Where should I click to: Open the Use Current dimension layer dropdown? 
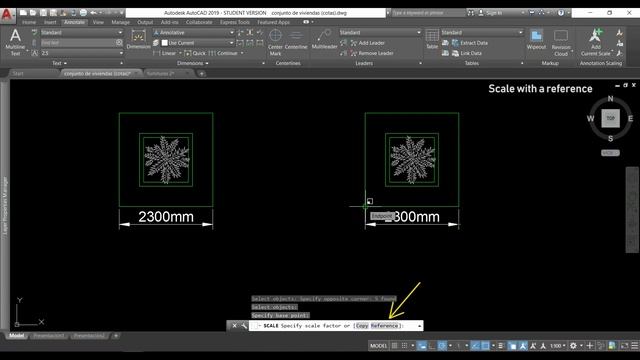tap(198, 43)
